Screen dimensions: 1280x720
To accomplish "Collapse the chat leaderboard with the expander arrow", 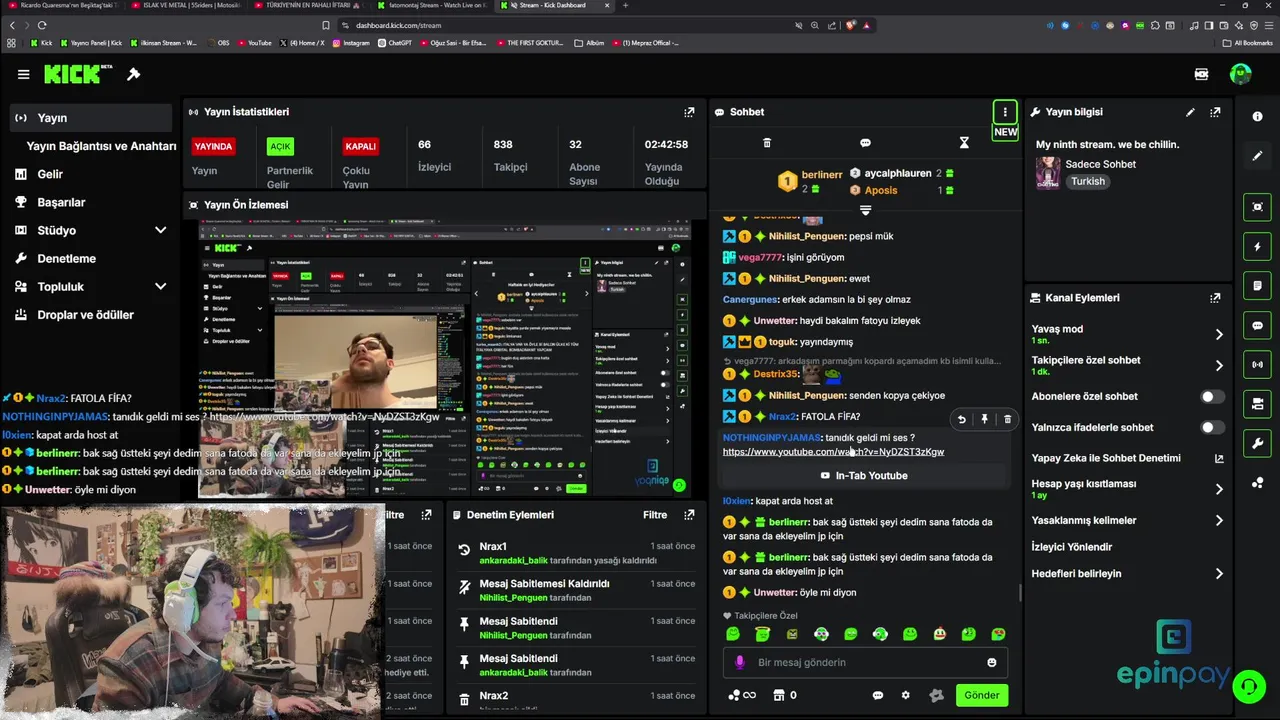I will click(866, 210).
